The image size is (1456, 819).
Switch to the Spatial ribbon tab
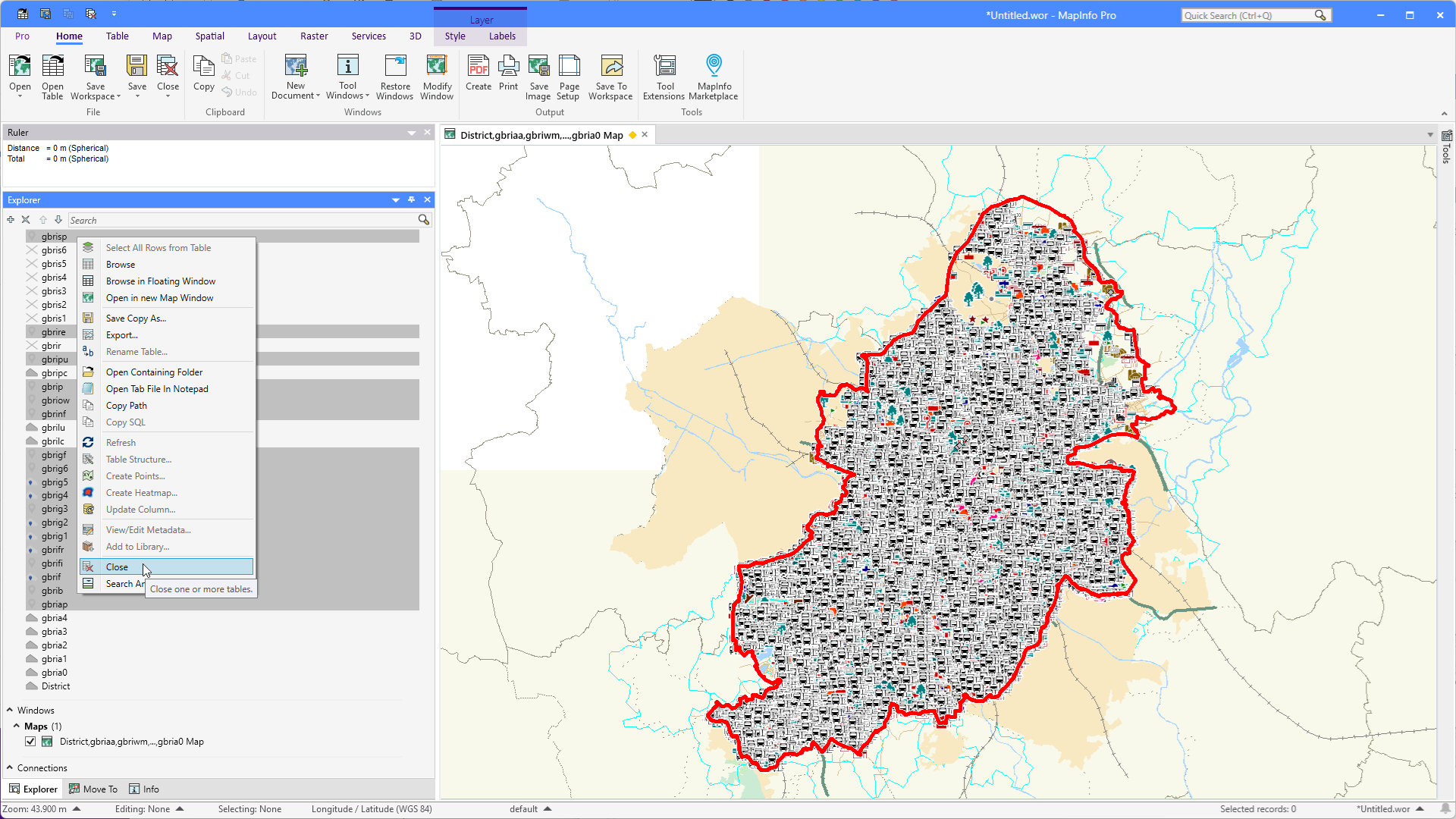coord(209,36)
